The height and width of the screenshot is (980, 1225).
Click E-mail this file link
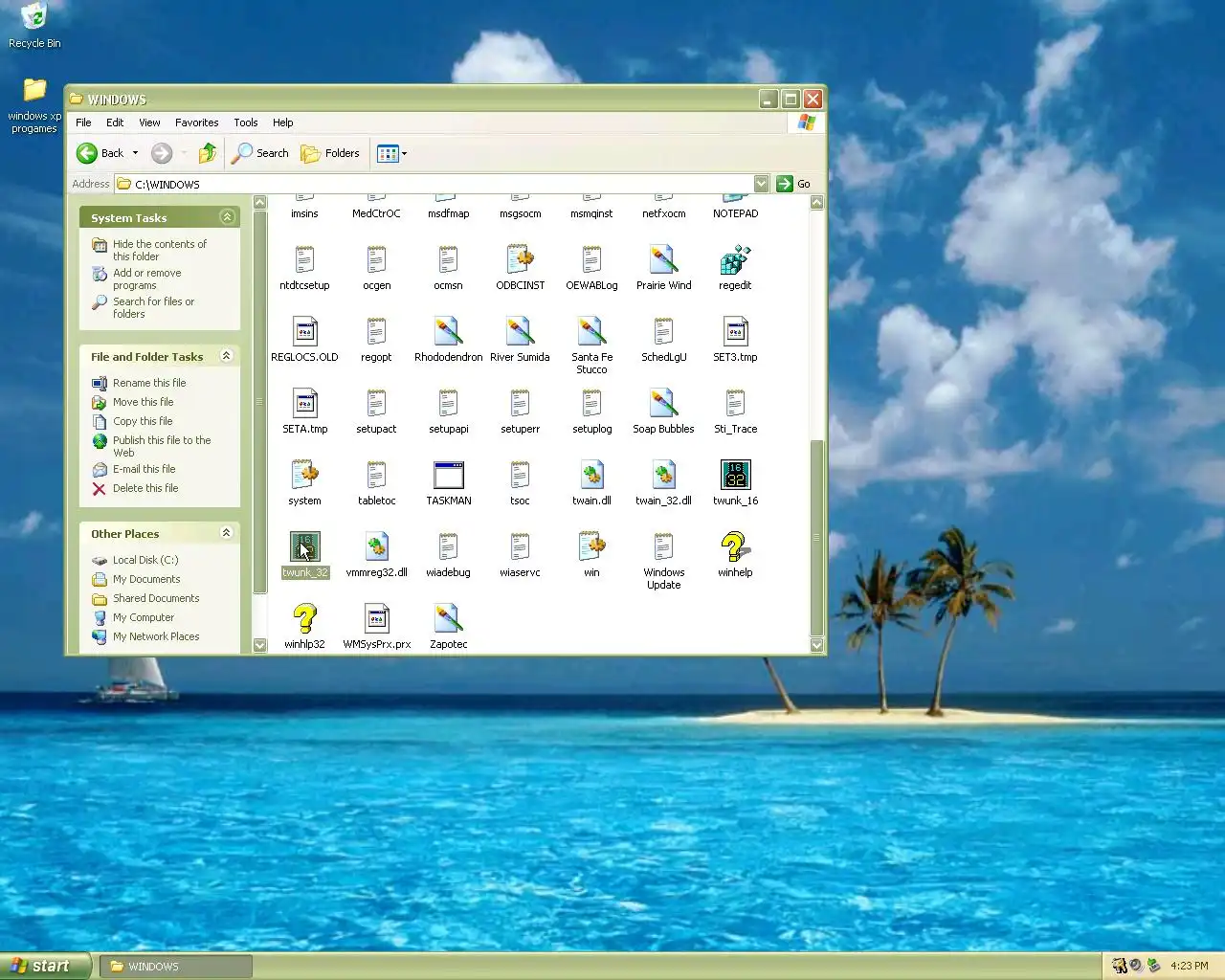144,469
